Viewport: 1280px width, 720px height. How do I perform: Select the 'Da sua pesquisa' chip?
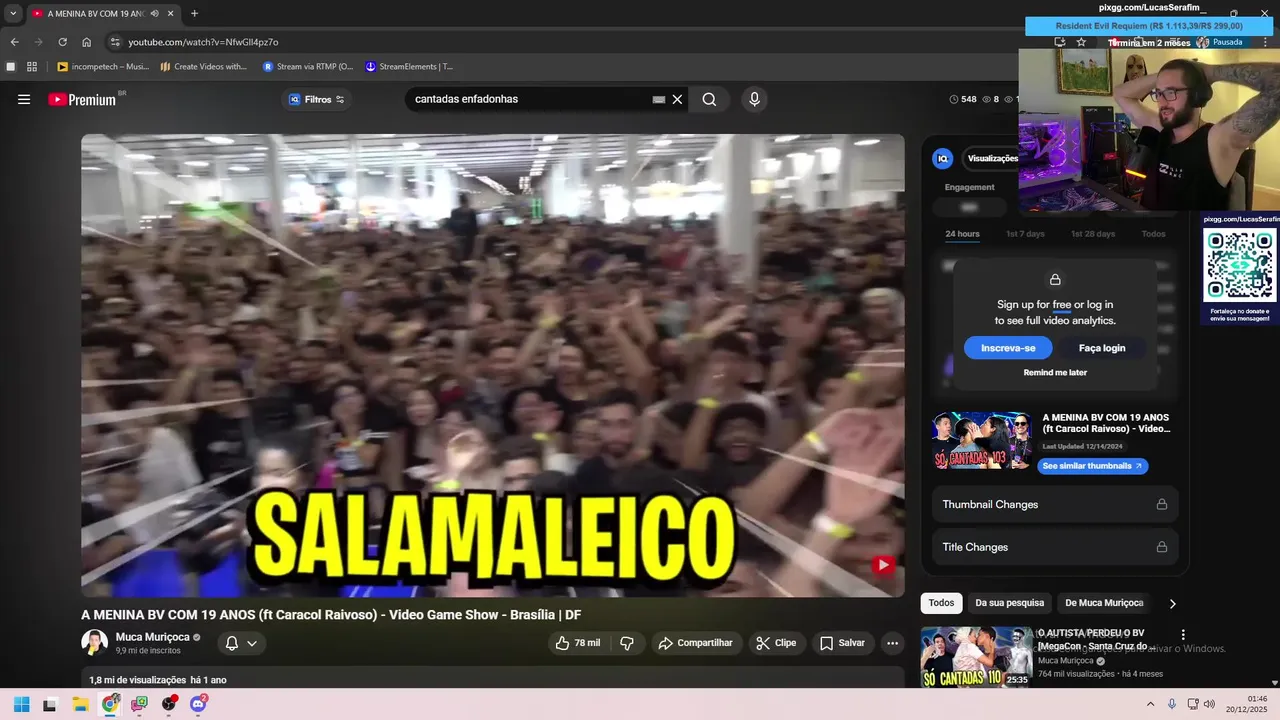click(1009, 603)
